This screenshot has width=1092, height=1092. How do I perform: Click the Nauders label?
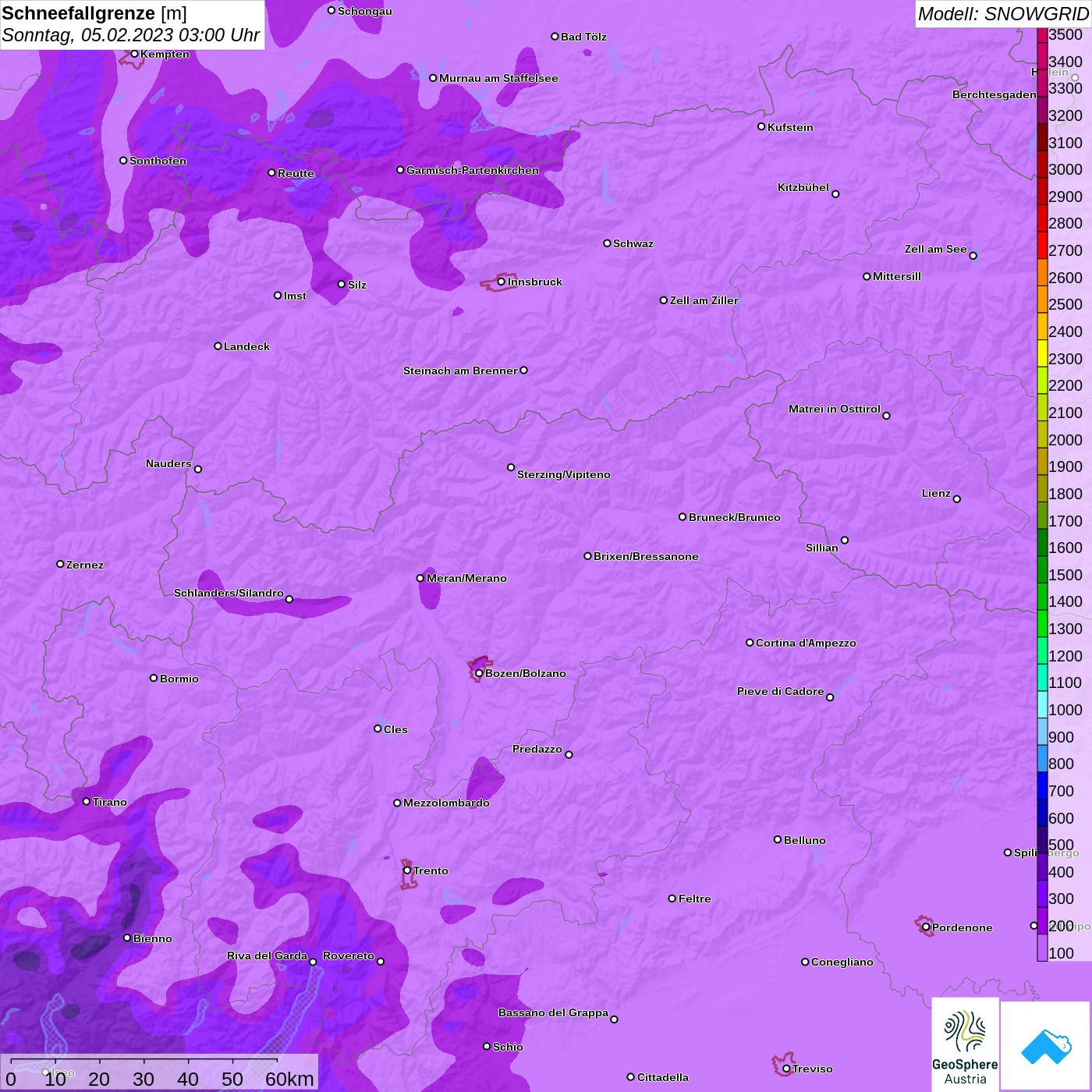168,463
